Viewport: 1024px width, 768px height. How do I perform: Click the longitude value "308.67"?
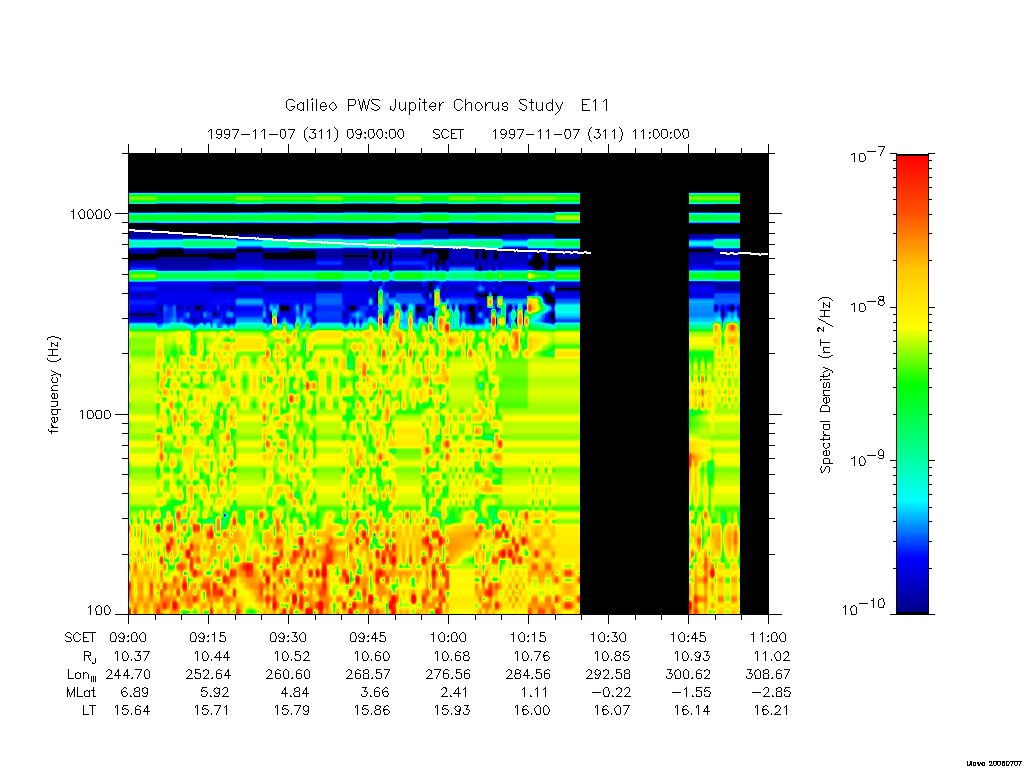768,675
